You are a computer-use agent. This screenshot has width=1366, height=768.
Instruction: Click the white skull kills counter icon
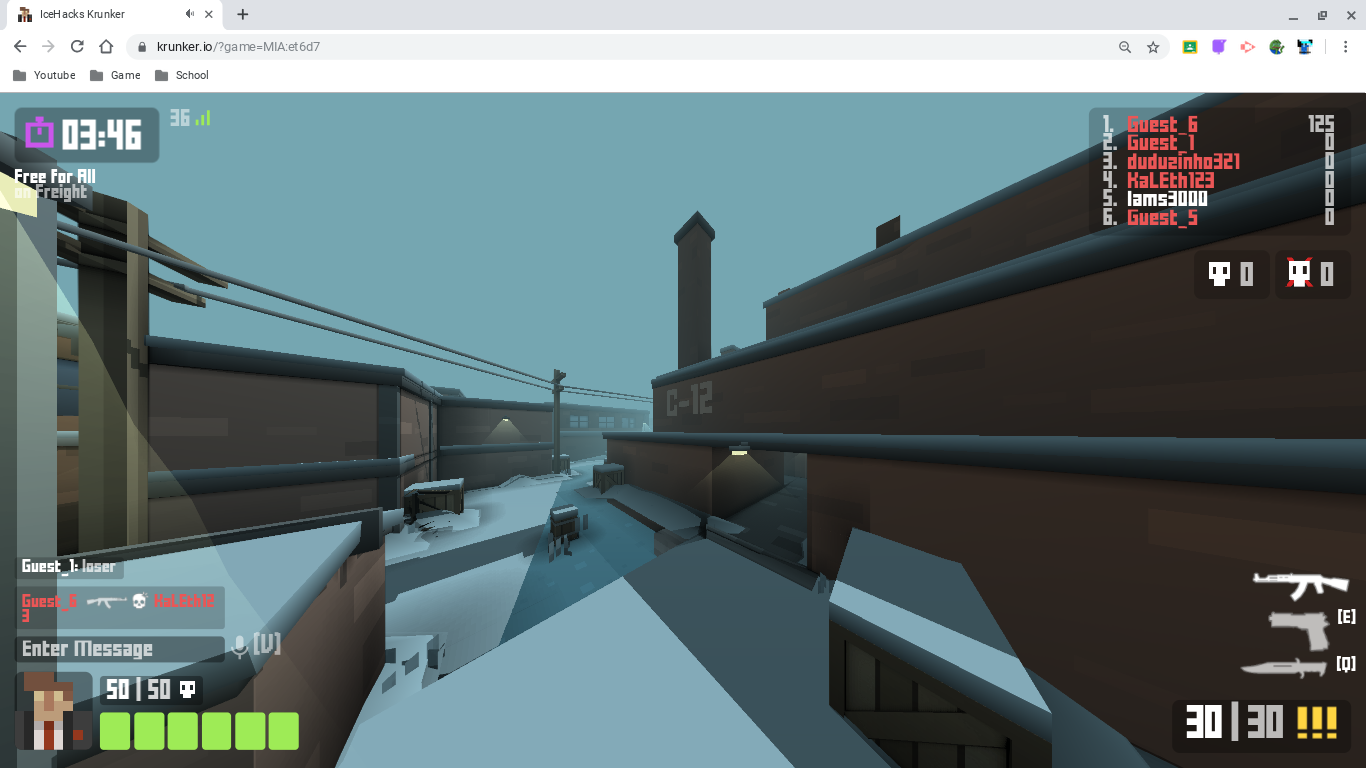(1218, 274)
